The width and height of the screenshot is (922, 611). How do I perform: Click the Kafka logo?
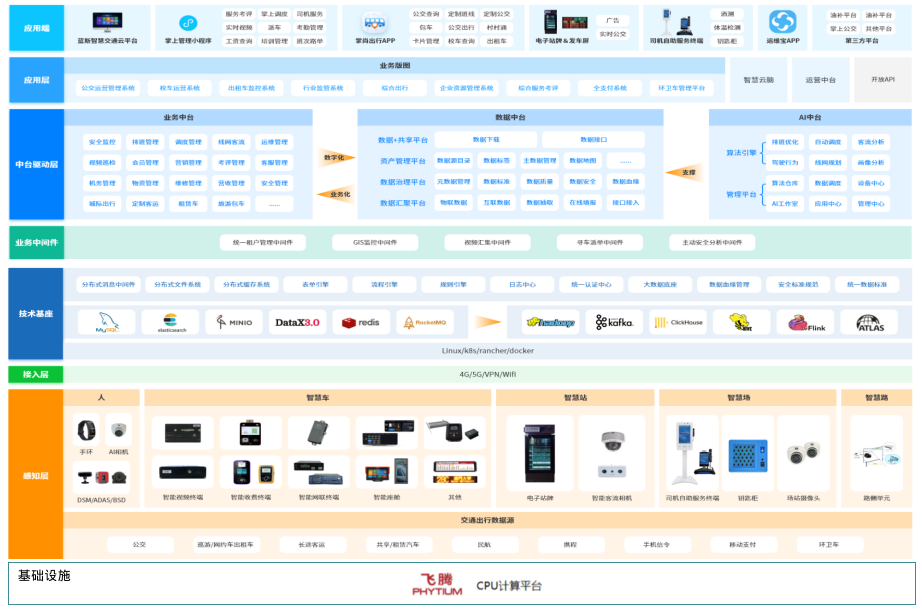coord(614,322)
